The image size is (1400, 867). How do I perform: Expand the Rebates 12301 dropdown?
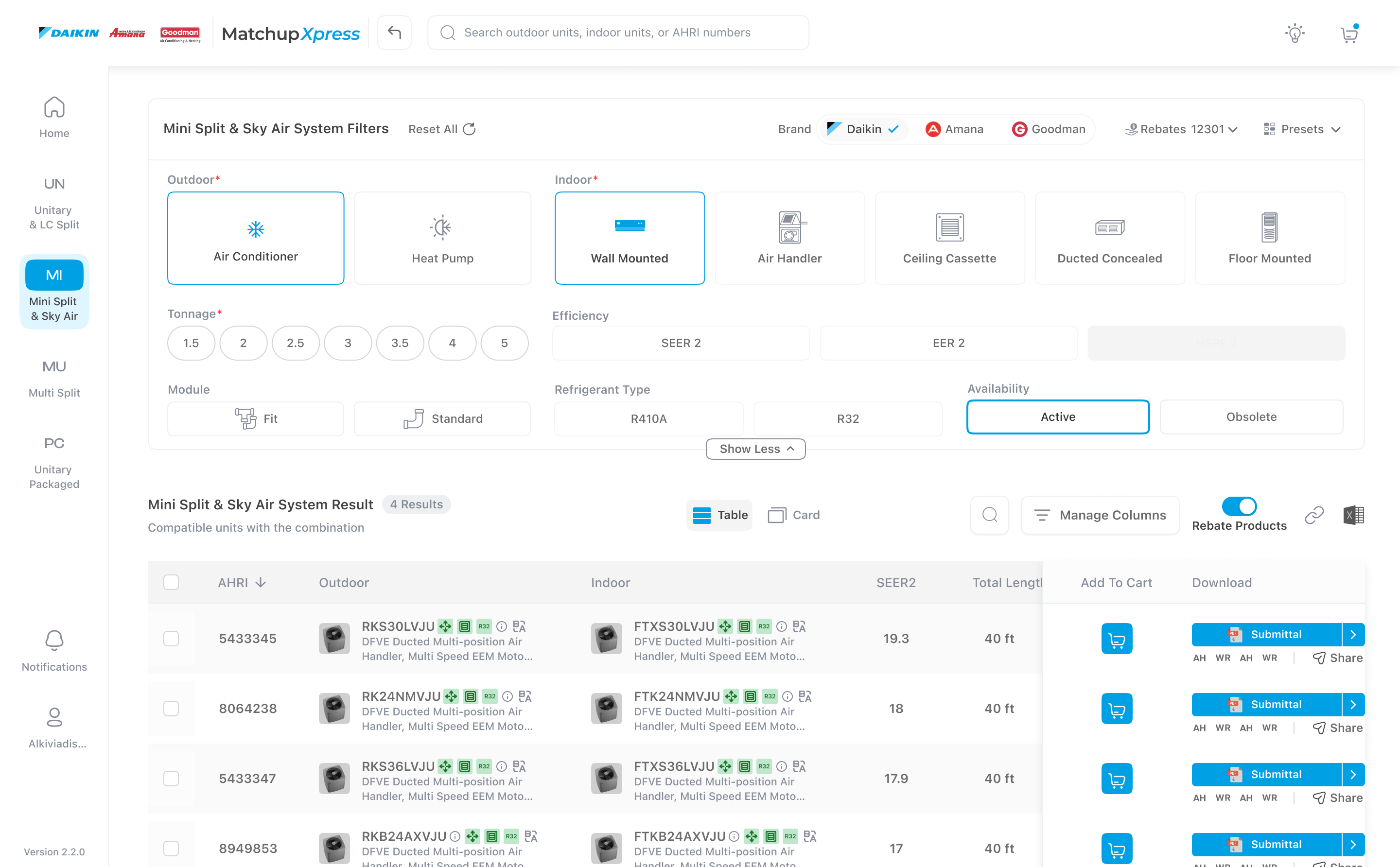coord(1181,128)
